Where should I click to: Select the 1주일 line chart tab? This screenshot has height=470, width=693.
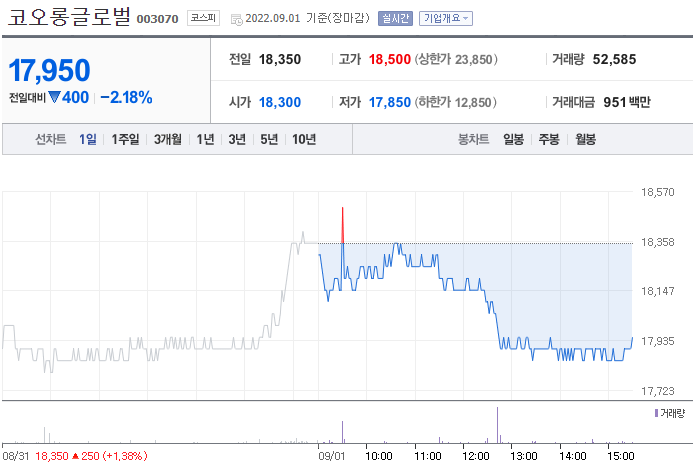(x=125, y=139)
